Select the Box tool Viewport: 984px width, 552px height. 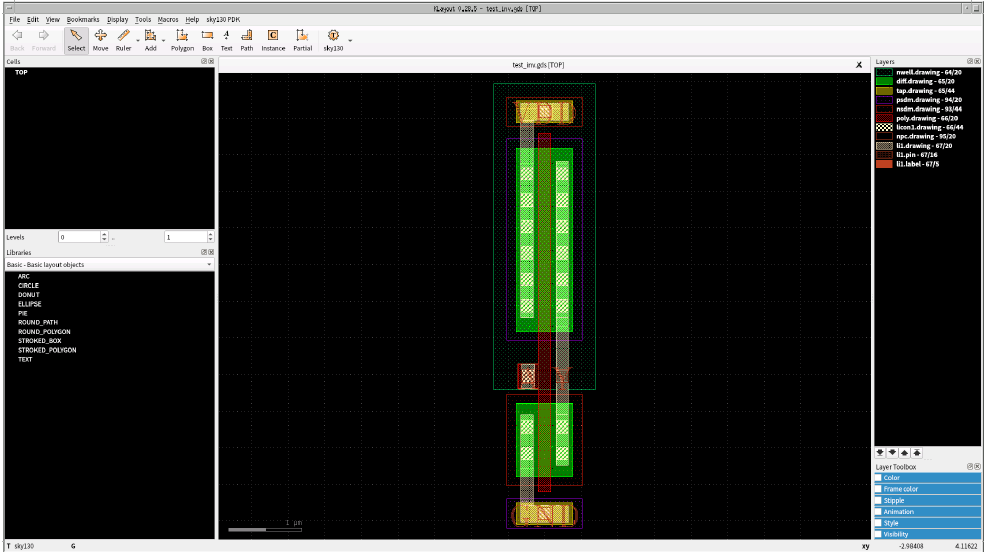[207, 40]
